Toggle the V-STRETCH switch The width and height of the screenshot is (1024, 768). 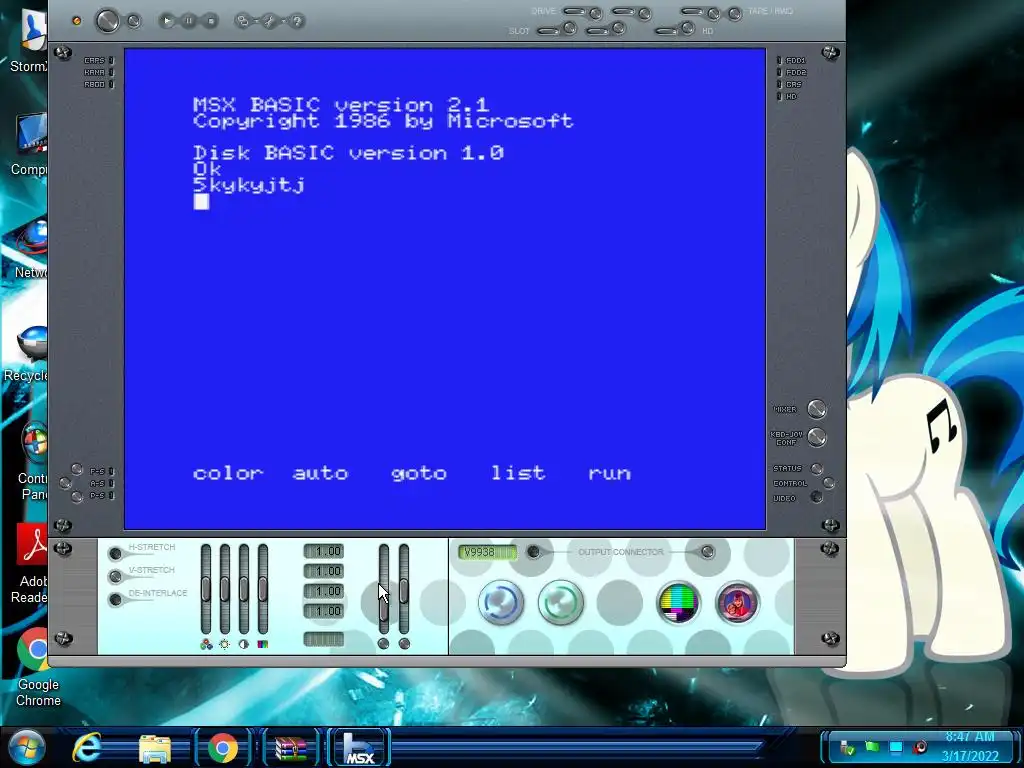coord(116,577)
